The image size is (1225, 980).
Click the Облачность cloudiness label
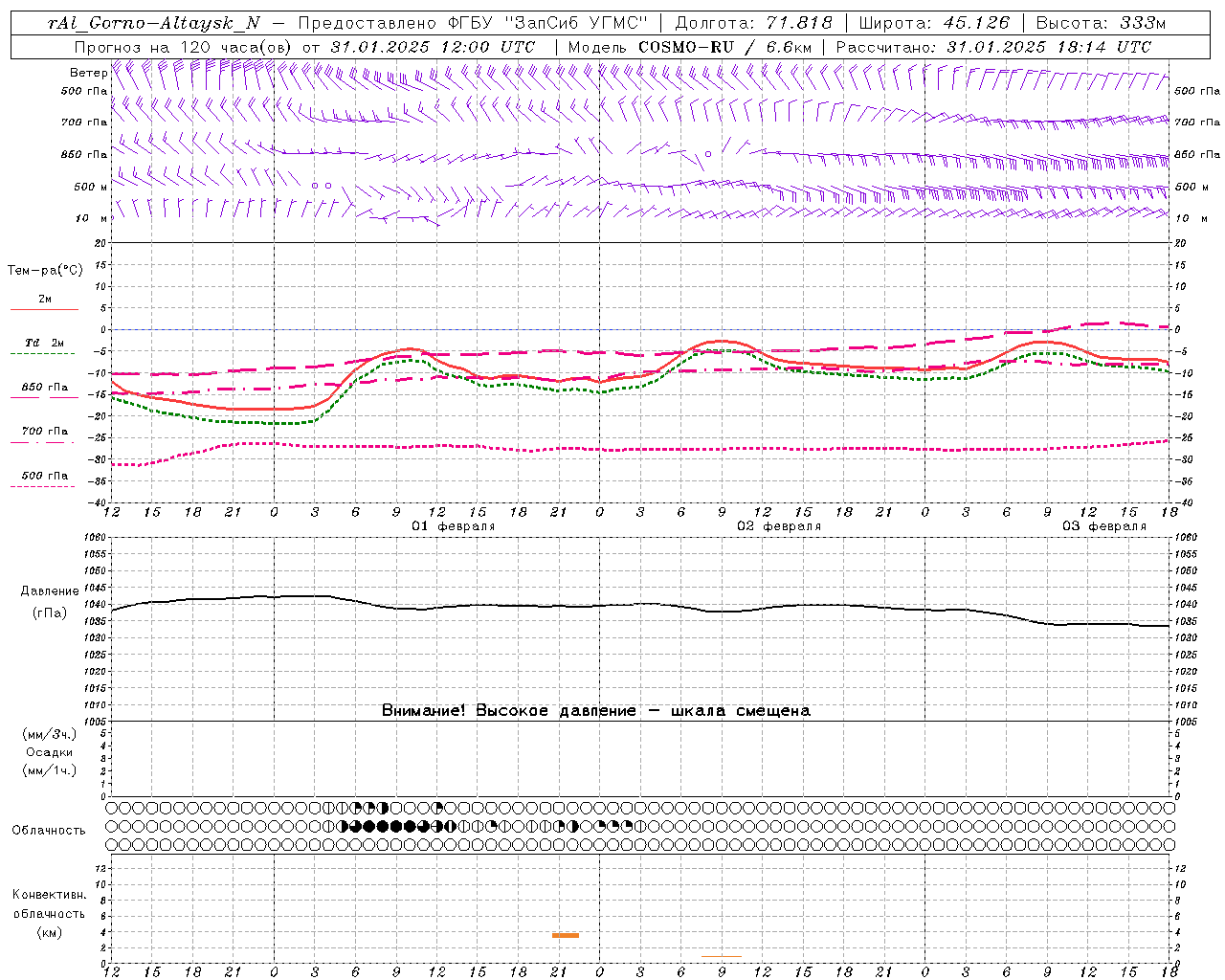(49, 831)
